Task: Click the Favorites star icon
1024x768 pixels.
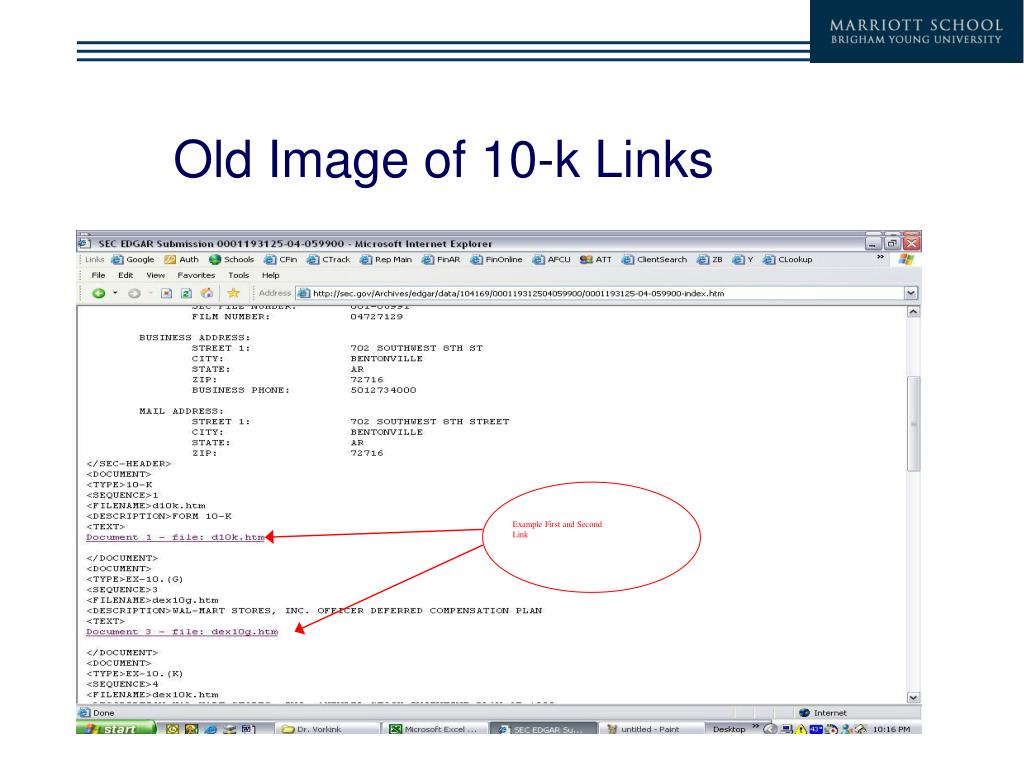Action: [233, 293]
